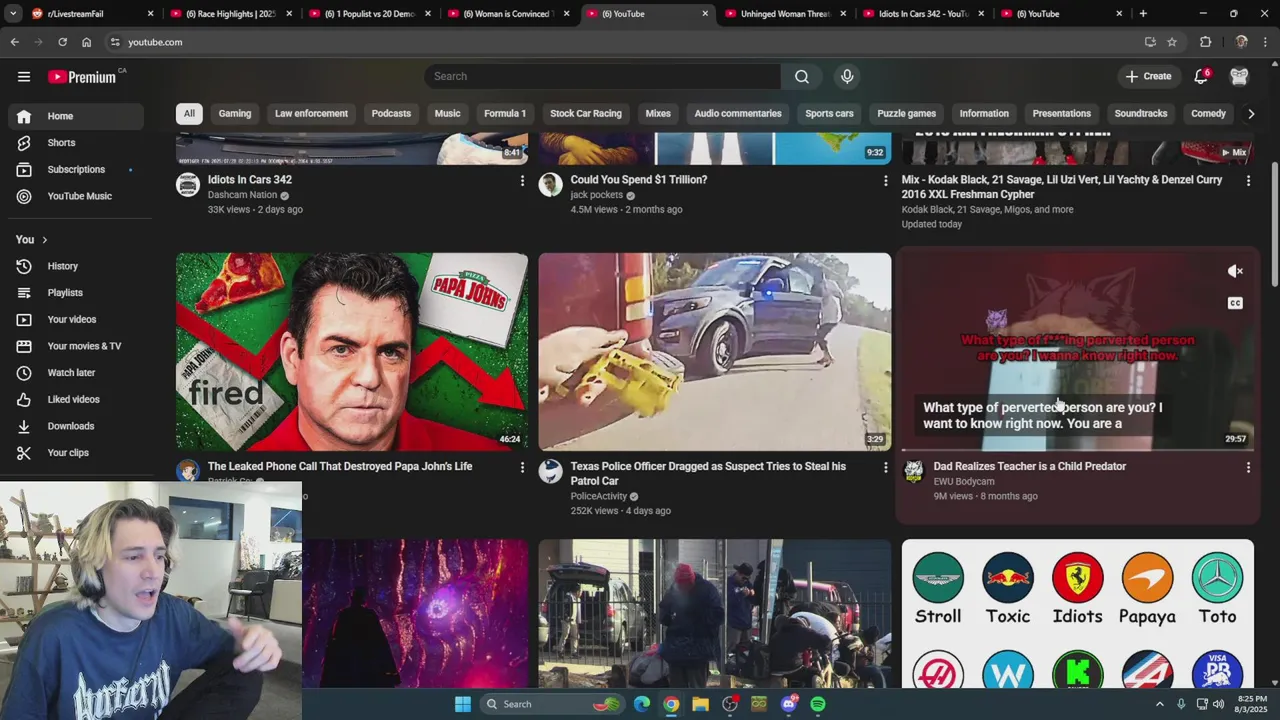Click jack pockets channel avatar
The image size is (1280, 720).
550,184
